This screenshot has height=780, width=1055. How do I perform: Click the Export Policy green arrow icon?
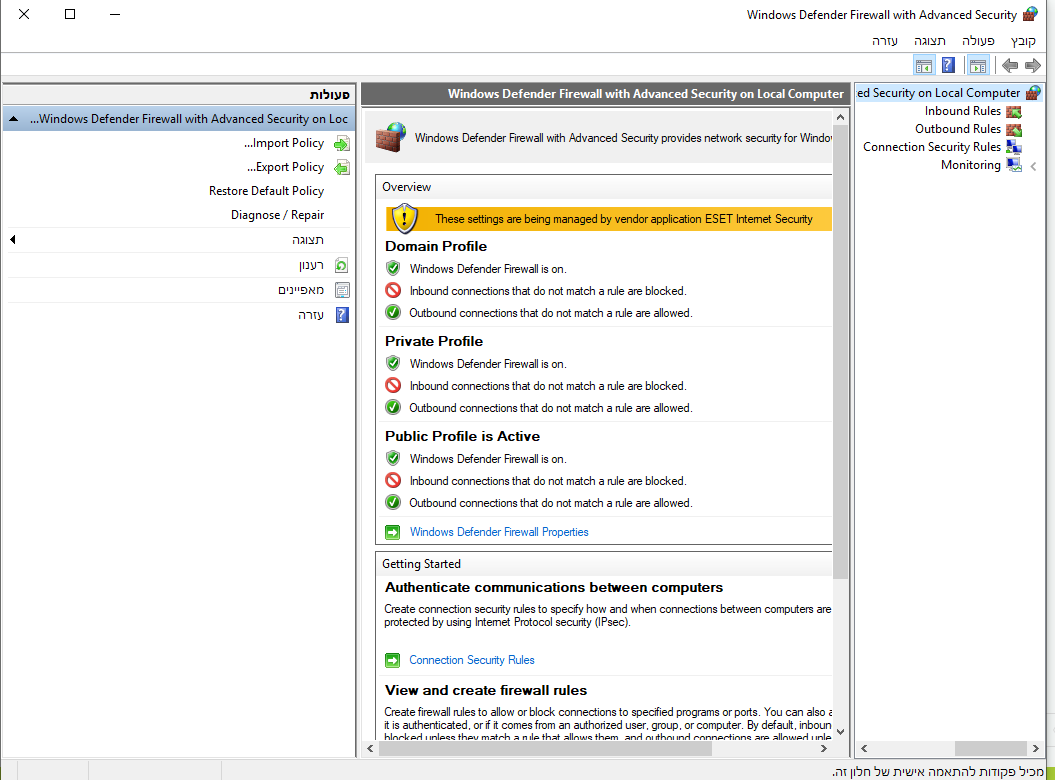pos(342,168)
